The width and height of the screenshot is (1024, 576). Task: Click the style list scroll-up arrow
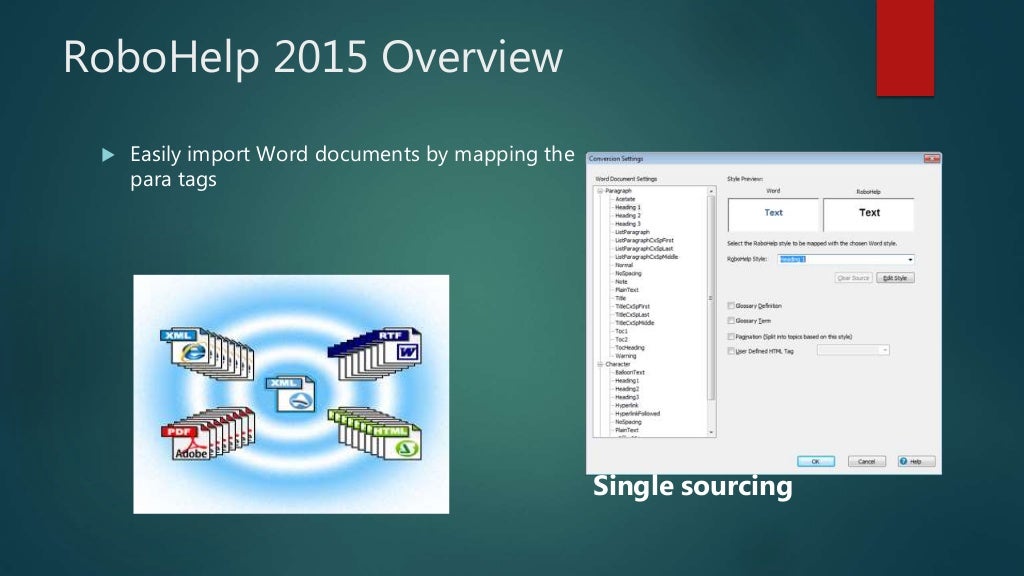(711, 191)
